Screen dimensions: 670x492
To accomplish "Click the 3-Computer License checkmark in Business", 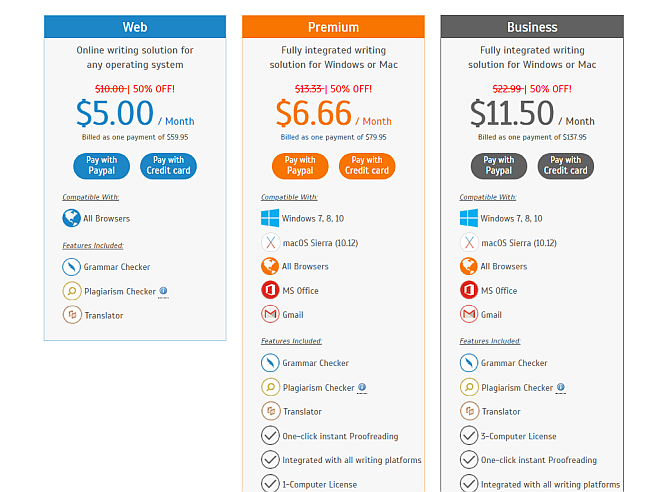I will (x=469, y=435).
